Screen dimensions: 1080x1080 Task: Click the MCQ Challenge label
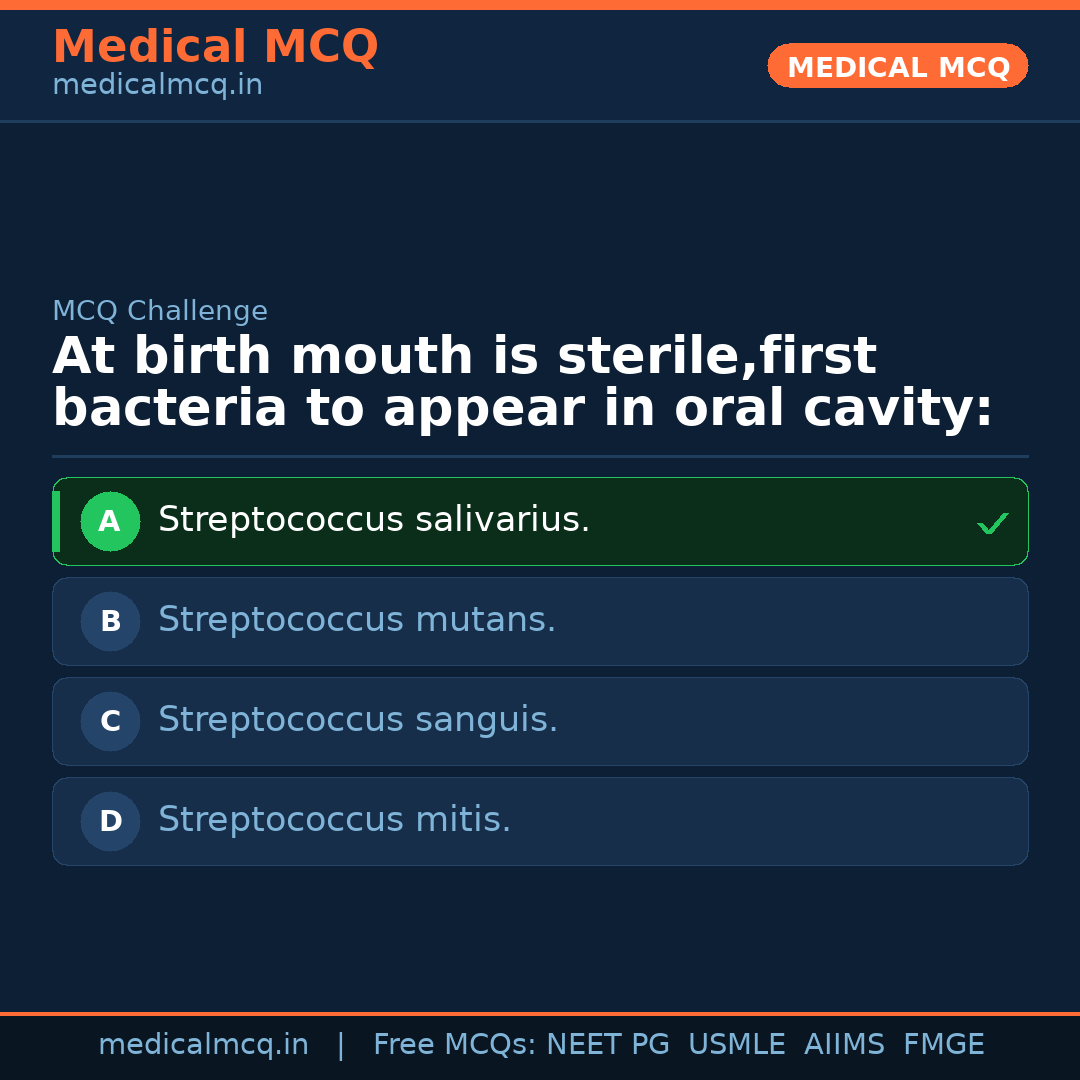click(160, 311)
